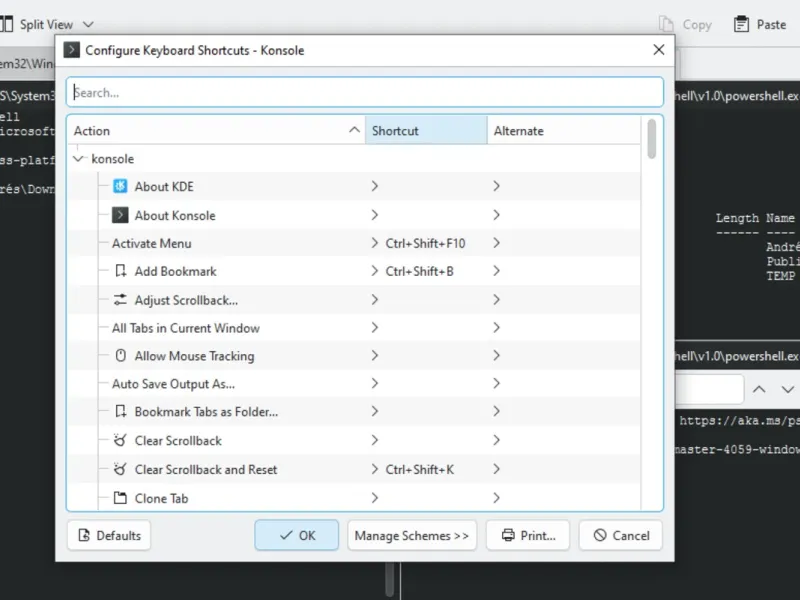Screen dimensions: 800x600
Task: Click the shortcuts list vertical scrollbar
Action: click(x=652, y=139)
